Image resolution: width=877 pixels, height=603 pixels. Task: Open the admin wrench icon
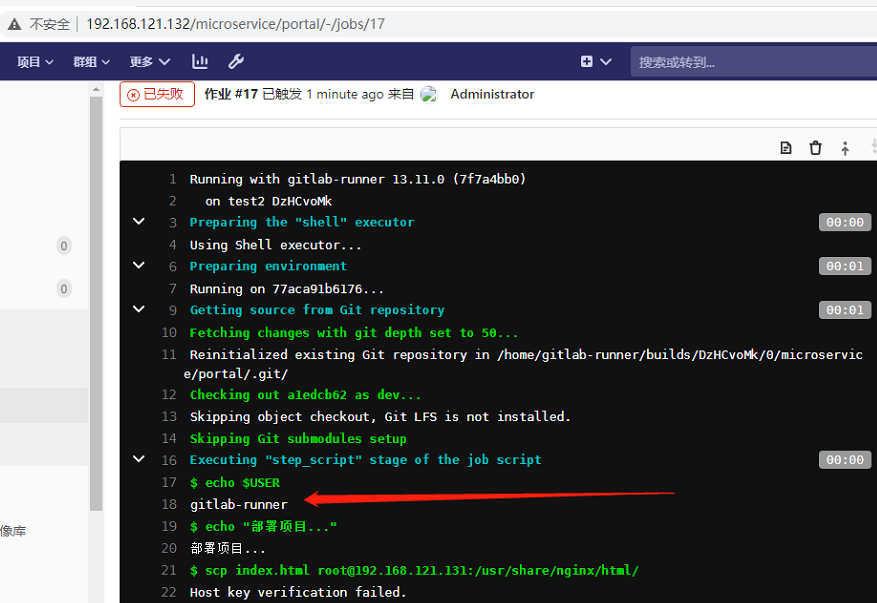[236, 62]
